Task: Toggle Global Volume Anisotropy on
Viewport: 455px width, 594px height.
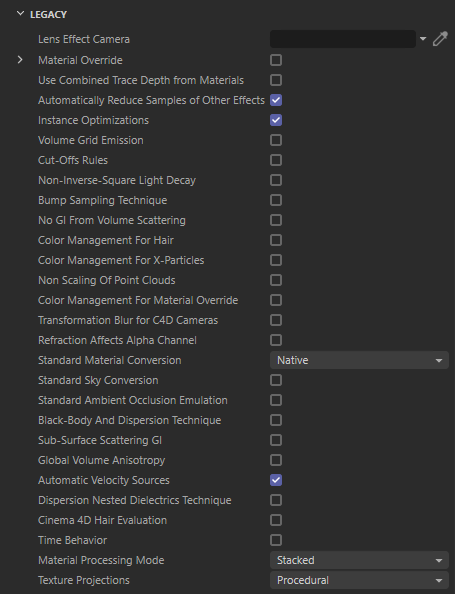Action: click(276, 460)
